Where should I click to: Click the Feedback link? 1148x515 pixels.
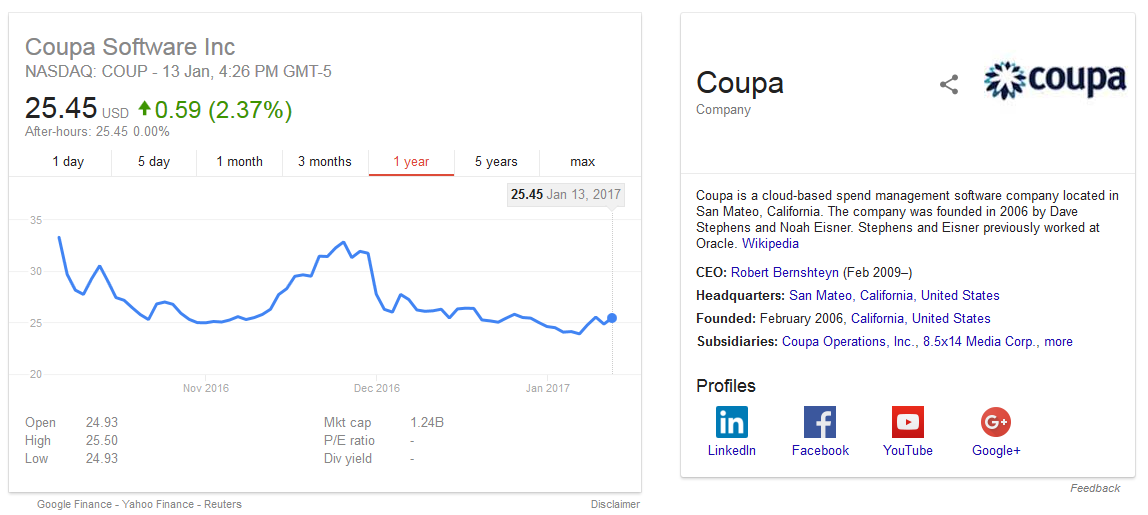coord(1095,488)
